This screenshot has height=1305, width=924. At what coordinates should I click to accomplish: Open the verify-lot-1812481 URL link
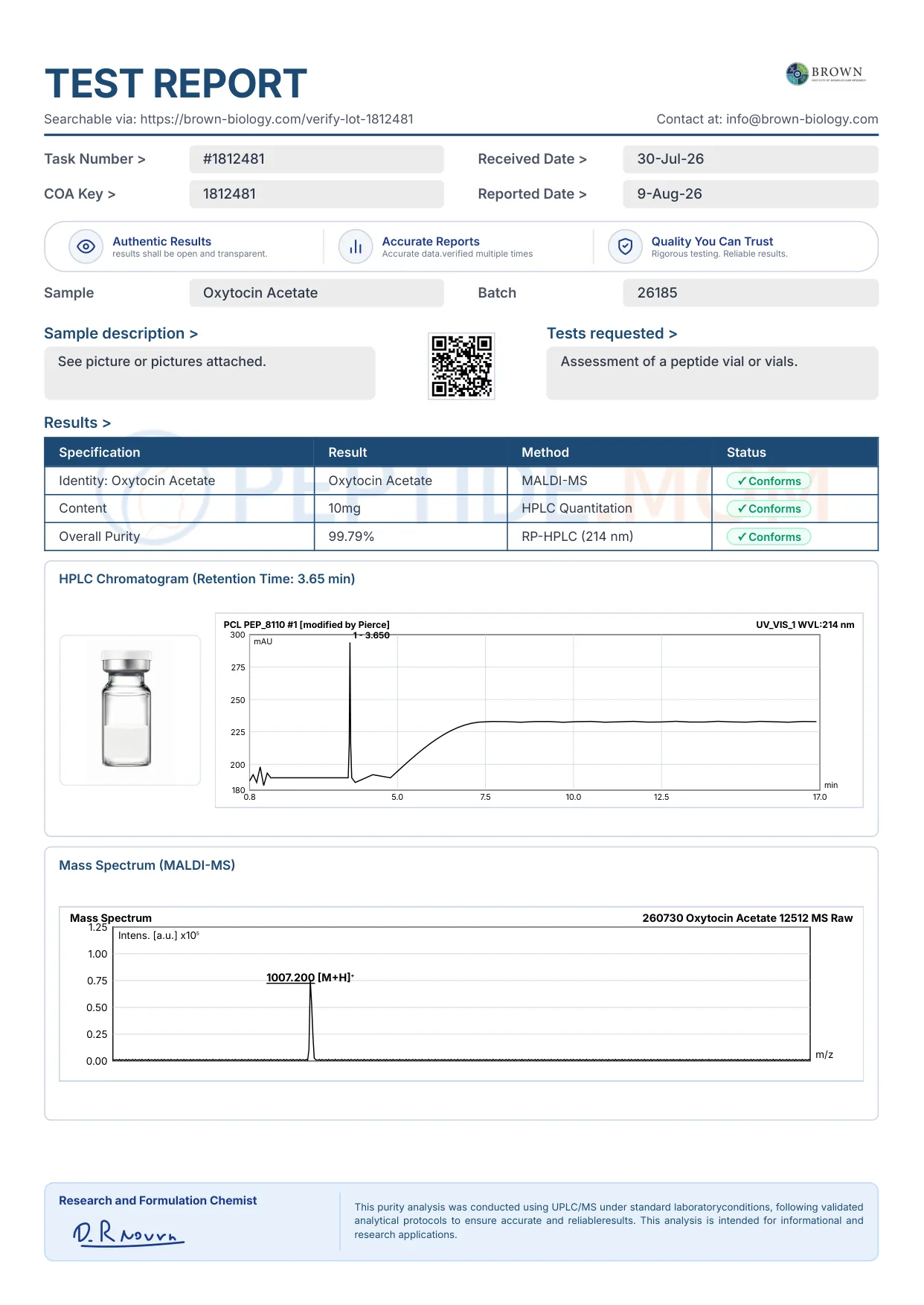tap(277, 119)
